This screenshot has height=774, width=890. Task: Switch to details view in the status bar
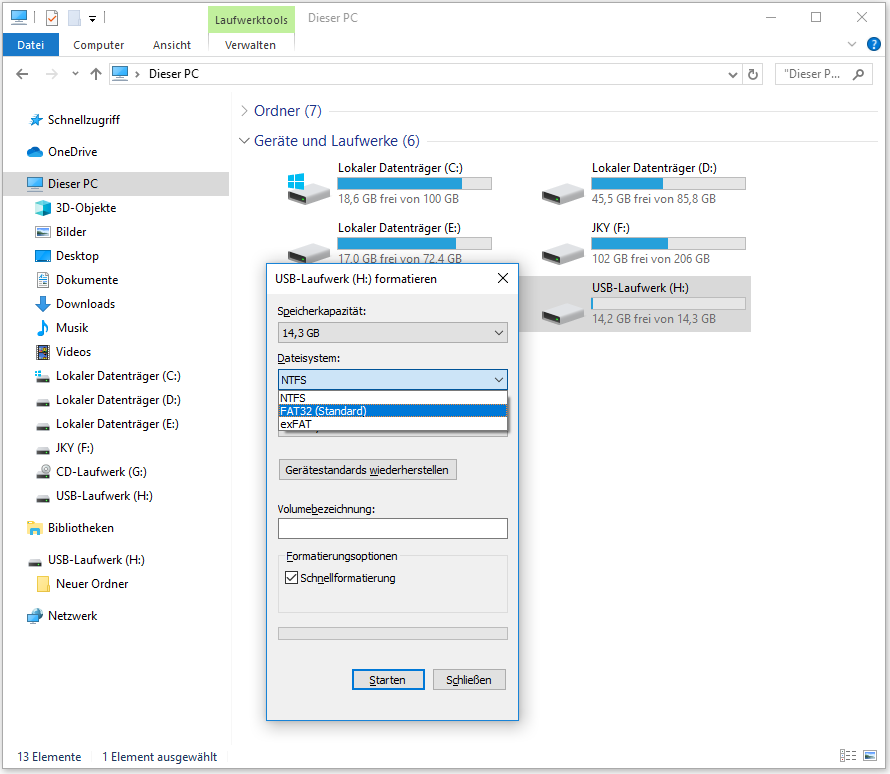click(x=848, y=756)
